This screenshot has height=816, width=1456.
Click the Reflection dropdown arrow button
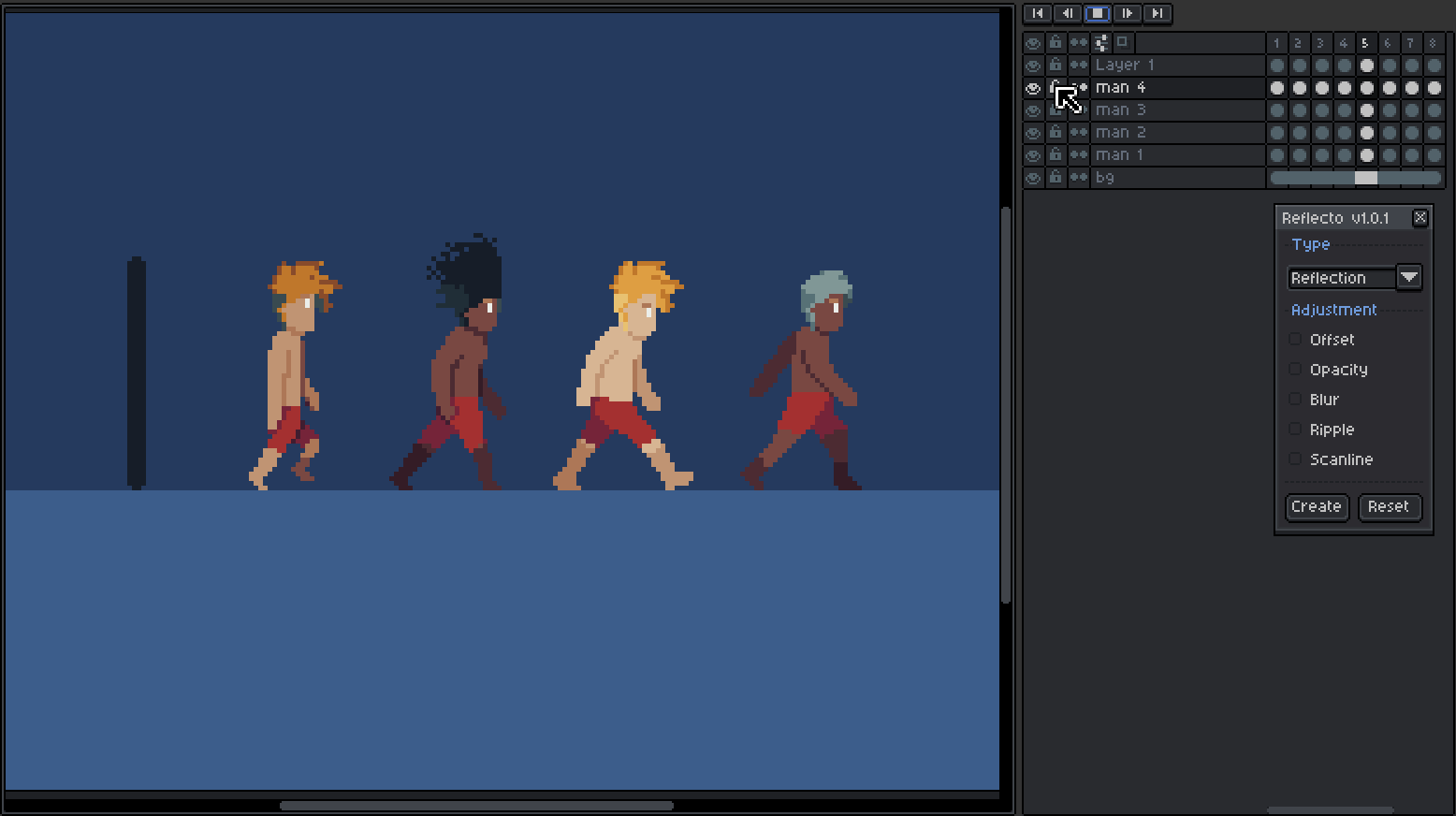tap(1409, 278)
